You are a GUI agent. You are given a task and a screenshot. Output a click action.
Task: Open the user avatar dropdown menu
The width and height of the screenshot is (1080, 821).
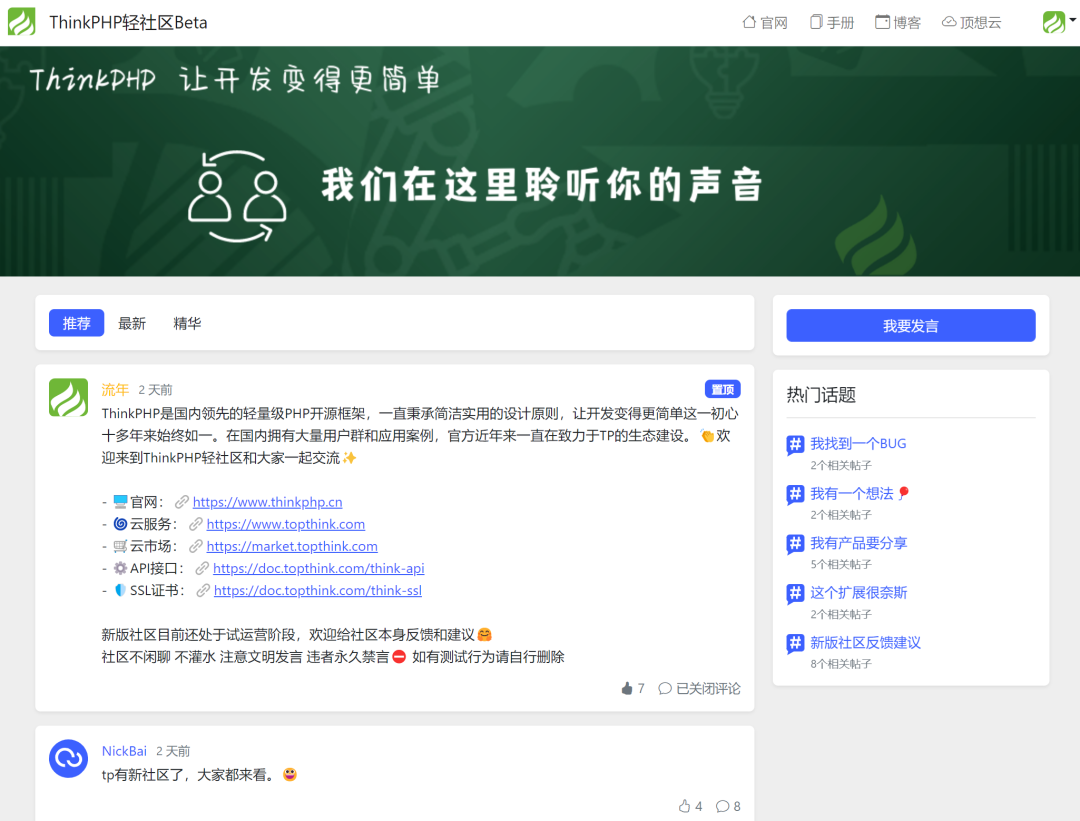[x=1055, y=23]
